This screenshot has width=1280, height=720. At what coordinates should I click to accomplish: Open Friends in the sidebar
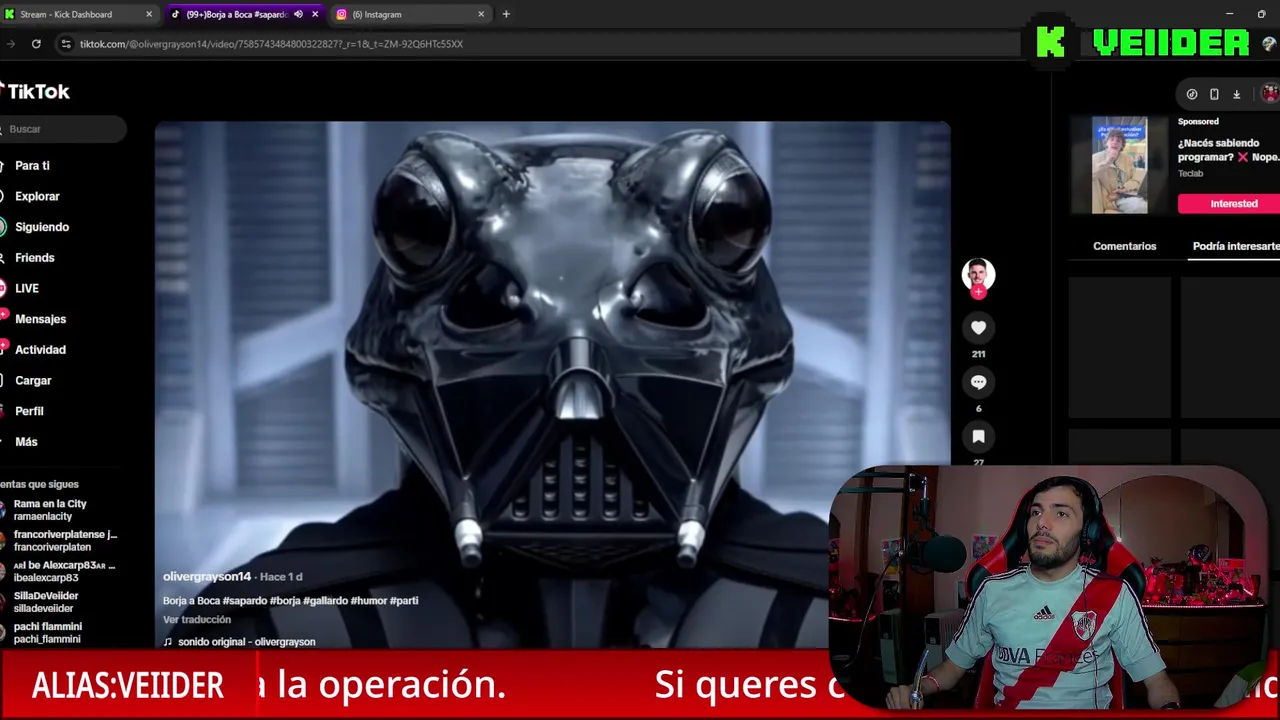(35, 258)
